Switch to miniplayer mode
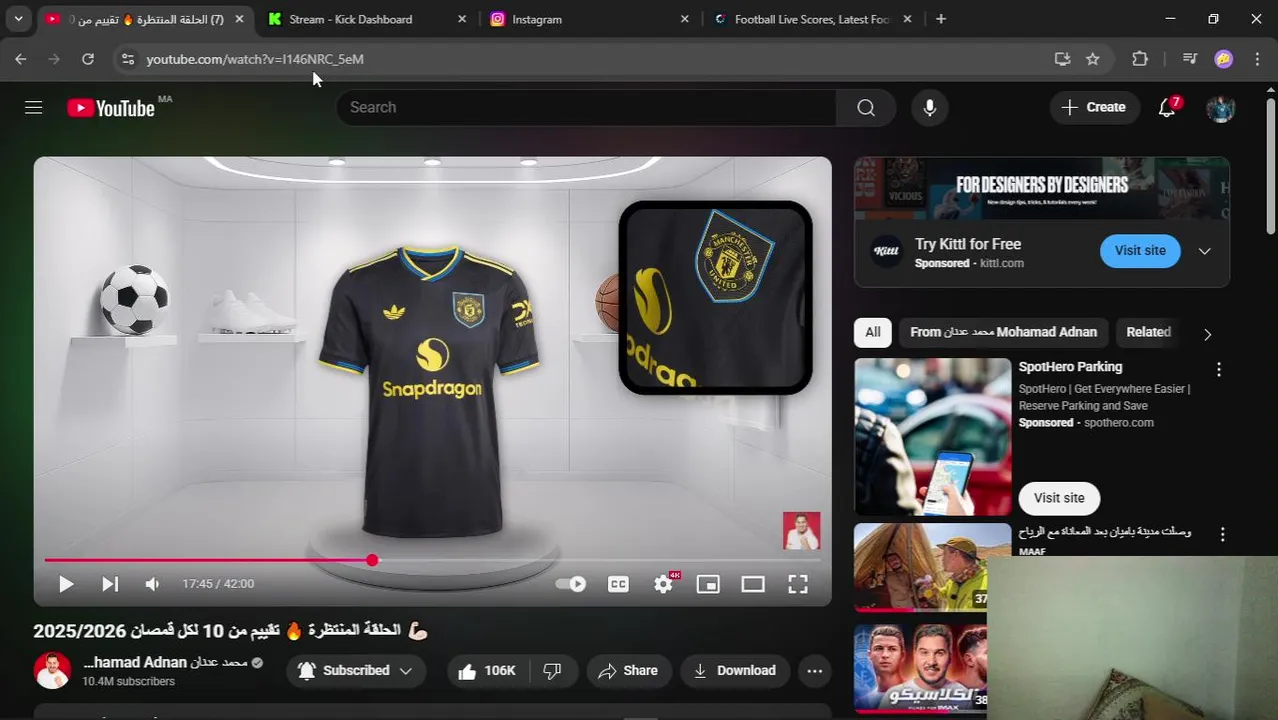Image resolution: width=1278 pixels, height=720 pixels. (x=708, y=584)
